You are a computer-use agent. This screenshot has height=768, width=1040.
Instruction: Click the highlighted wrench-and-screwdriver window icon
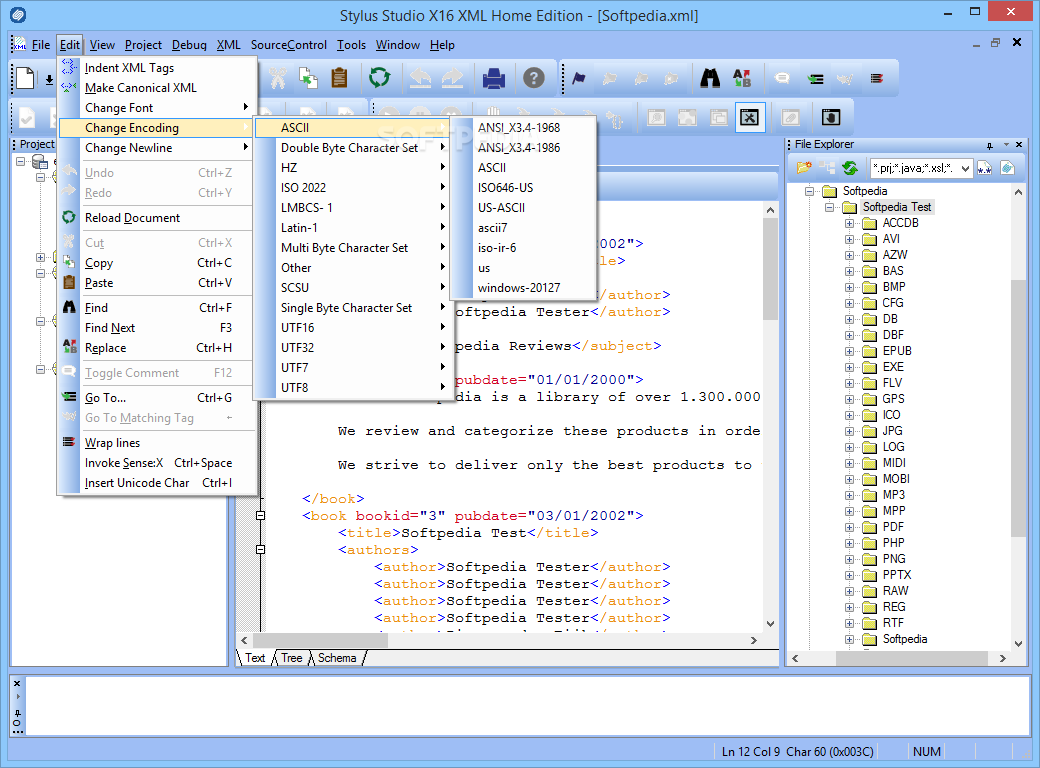749,118
